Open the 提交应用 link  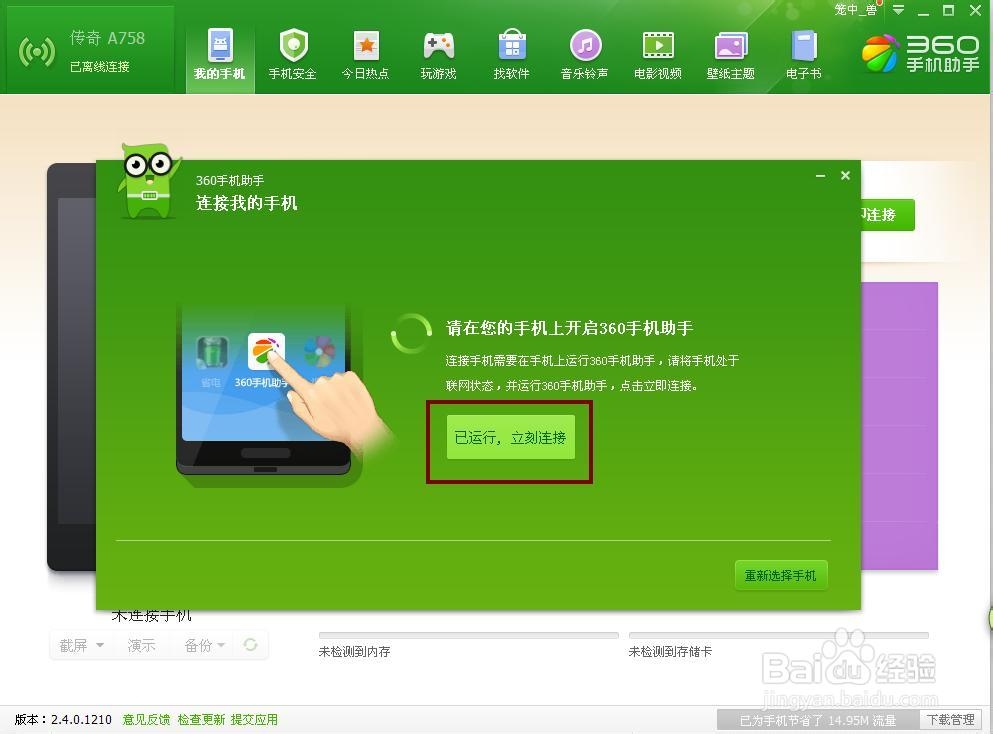tap(254, 719)
